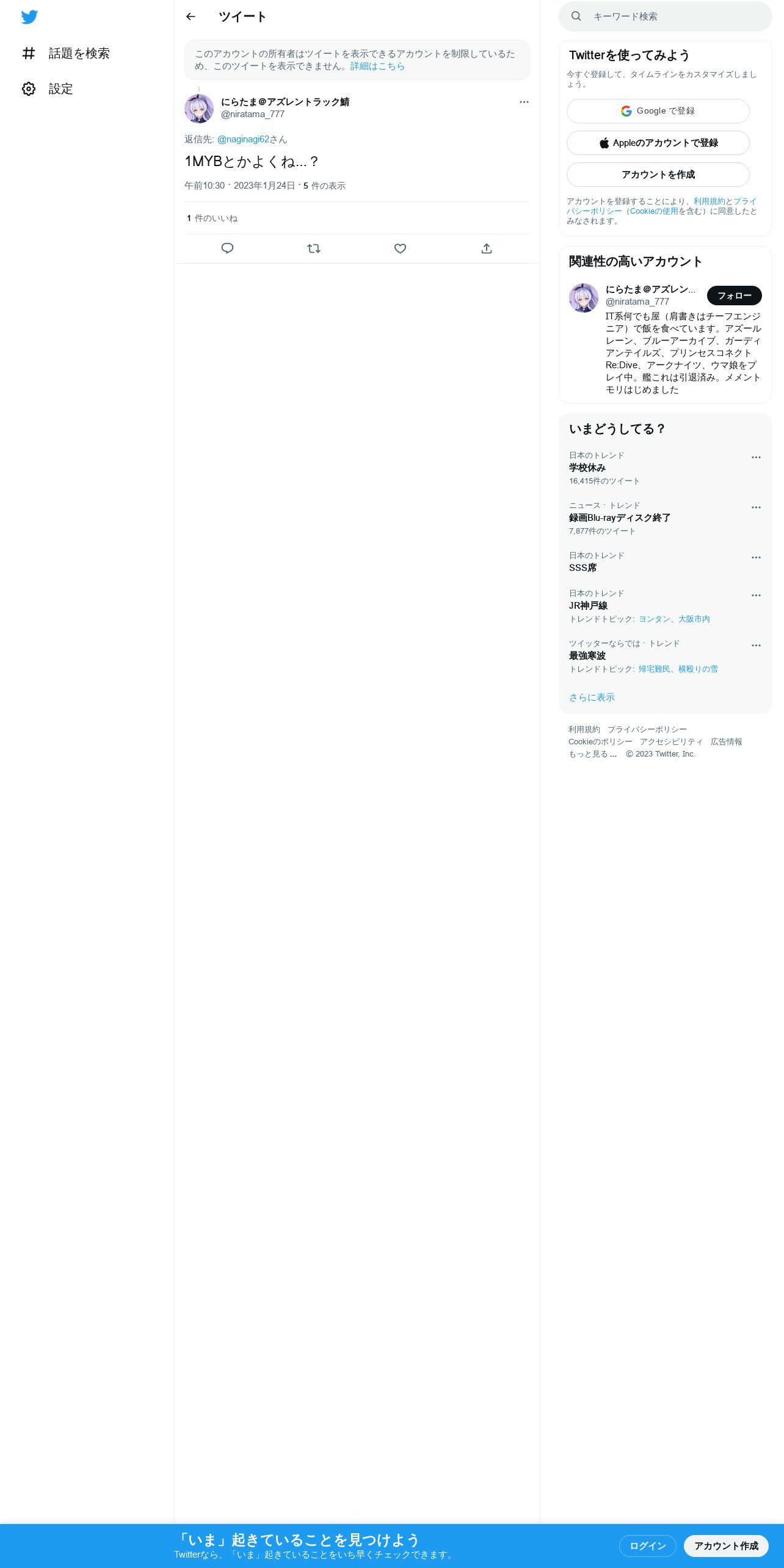Open the にらたま profile avatar on the tweet
Screen dimensions: 784x1568
pyautogui.click(x=199, y=109)
